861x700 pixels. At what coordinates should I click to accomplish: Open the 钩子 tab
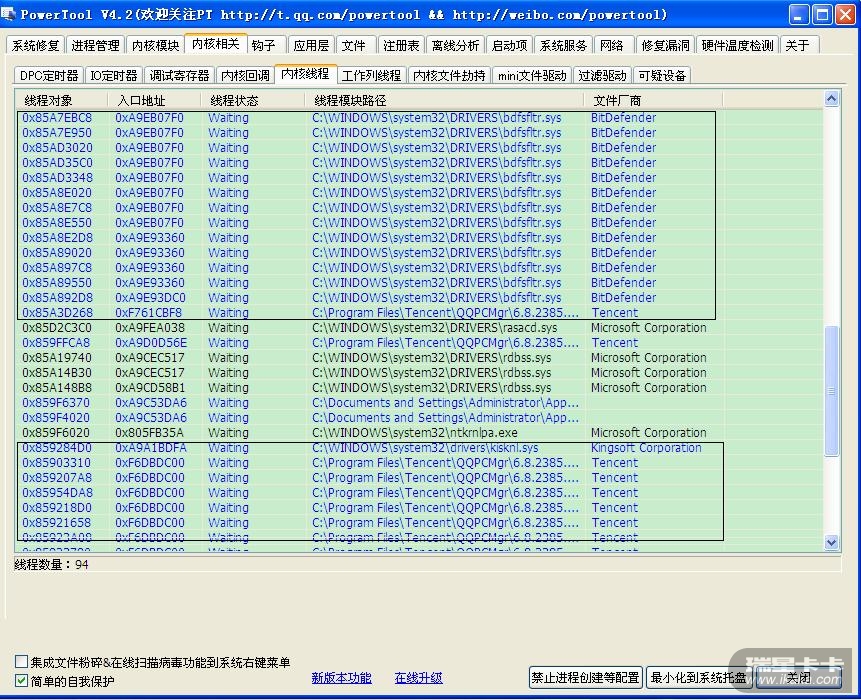click(266, 46)
